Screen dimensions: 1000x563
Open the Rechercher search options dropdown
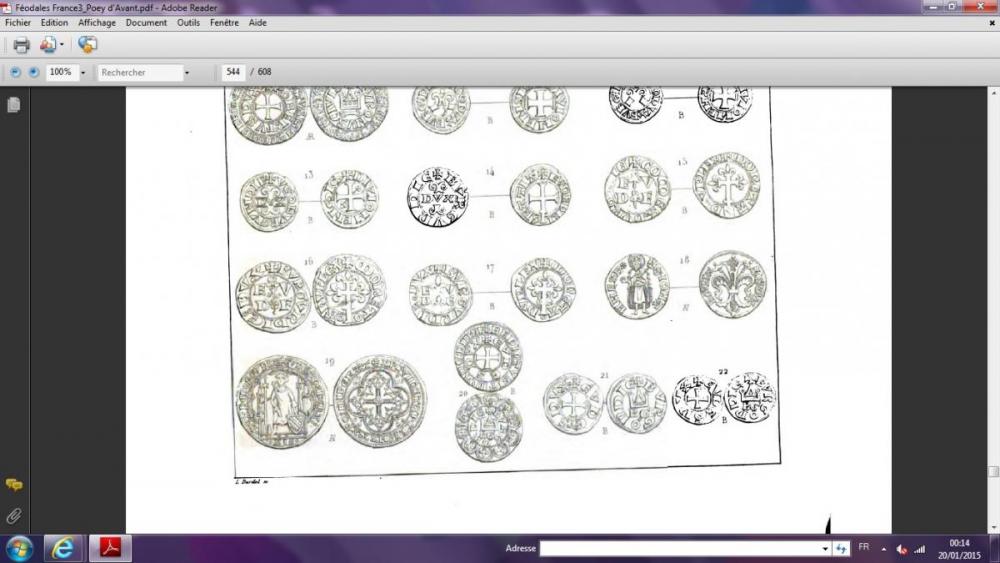[187, 73]
